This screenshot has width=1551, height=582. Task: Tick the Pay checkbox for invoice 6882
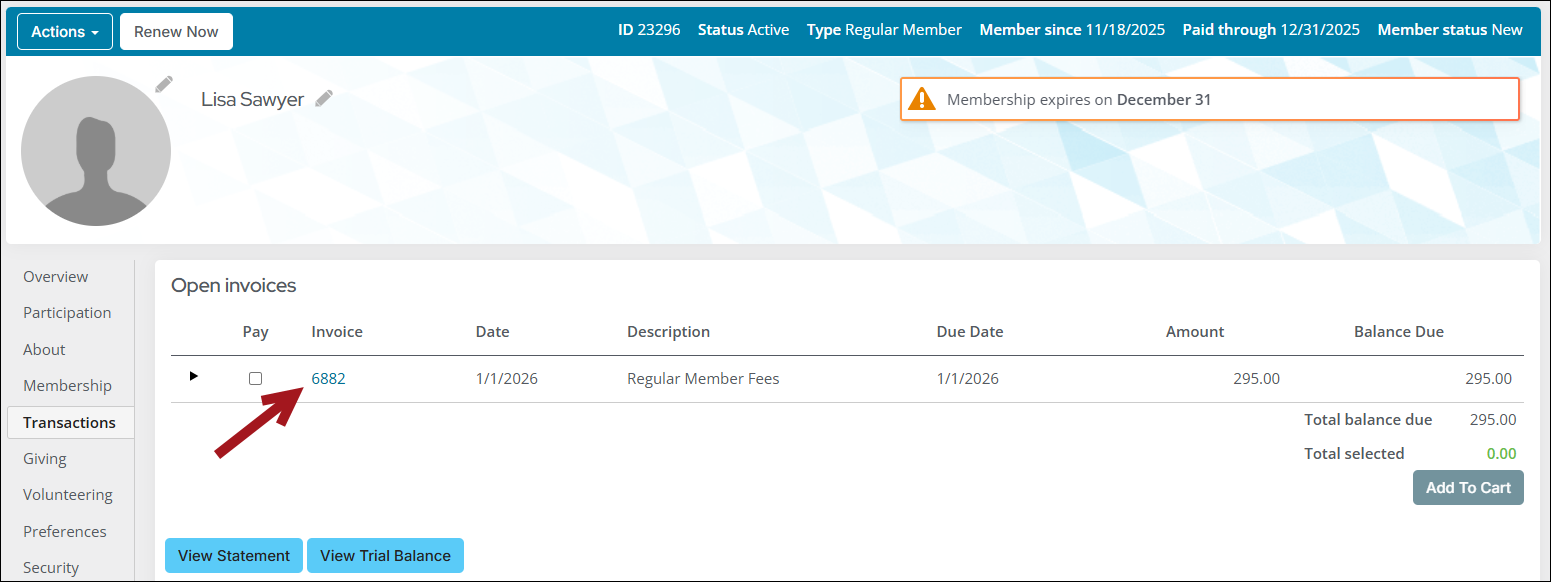[x=255, y=379]
